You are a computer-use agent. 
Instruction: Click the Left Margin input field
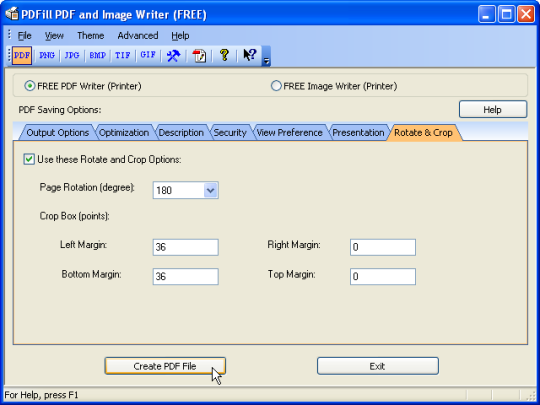tap(186, 247)
